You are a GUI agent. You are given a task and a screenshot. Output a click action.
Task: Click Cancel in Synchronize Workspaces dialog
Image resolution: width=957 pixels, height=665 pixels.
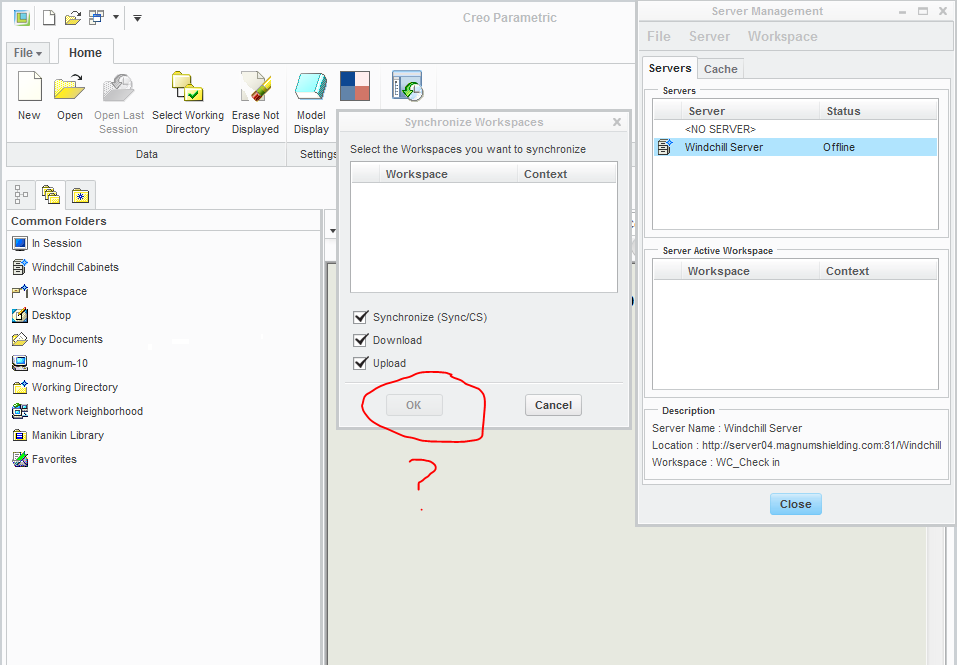553,405
